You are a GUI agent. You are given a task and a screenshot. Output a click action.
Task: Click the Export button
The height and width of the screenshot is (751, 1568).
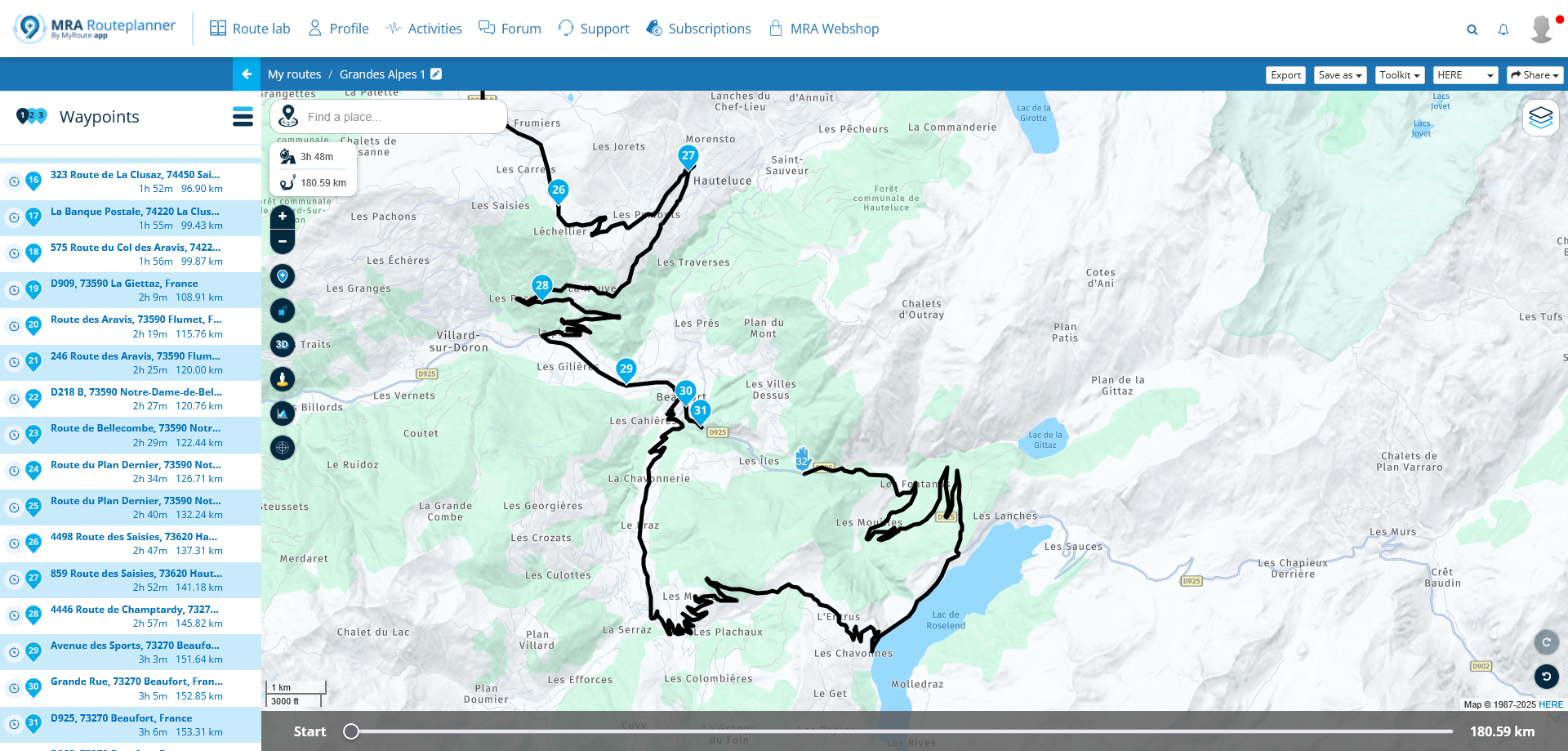click(1285, 75)
